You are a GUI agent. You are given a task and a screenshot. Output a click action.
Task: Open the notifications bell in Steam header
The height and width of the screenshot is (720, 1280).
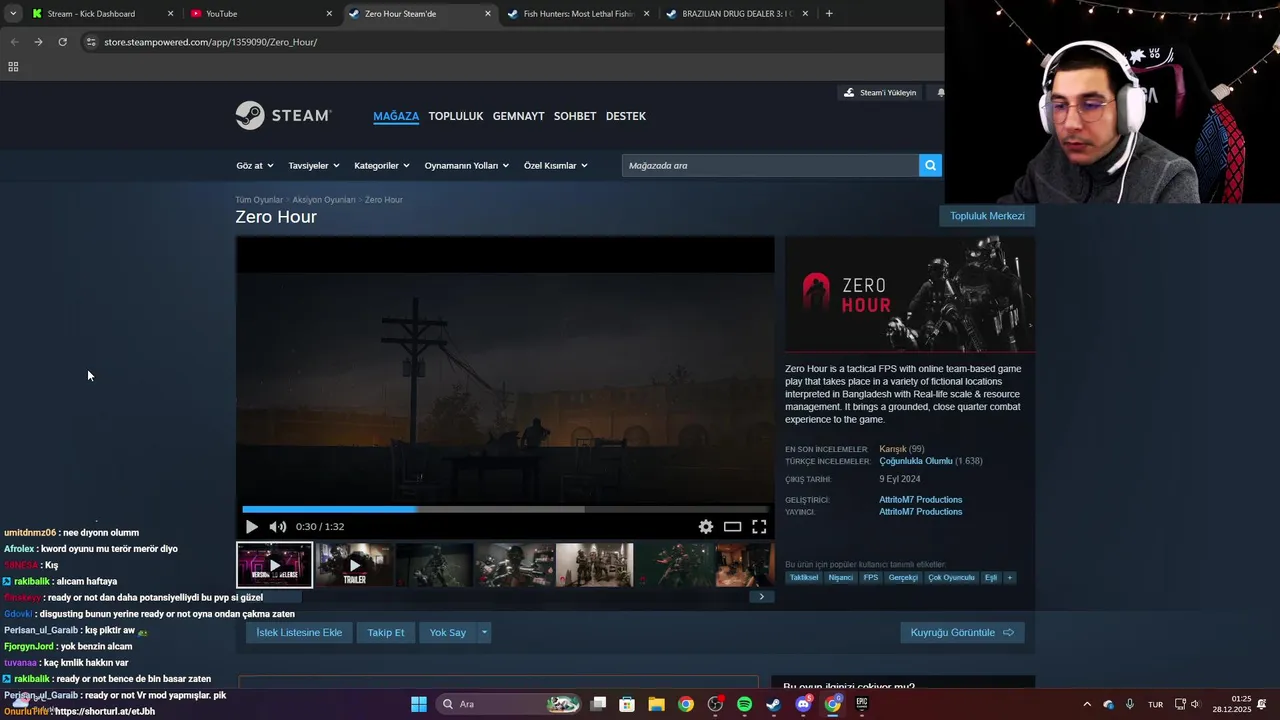[940, 93]
